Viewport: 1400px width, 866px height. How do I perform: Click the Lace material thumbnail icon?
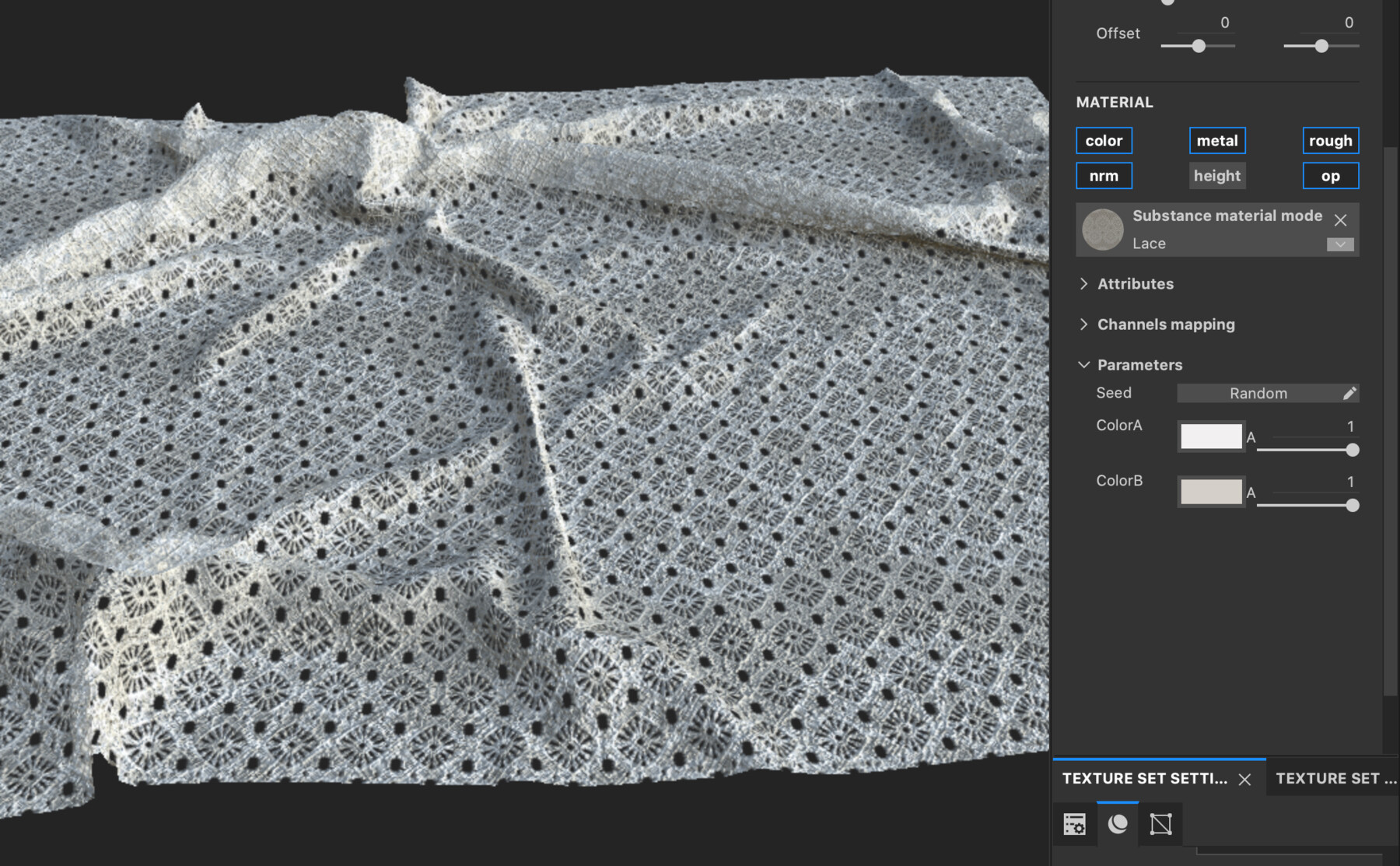[x=1104, y=230]
